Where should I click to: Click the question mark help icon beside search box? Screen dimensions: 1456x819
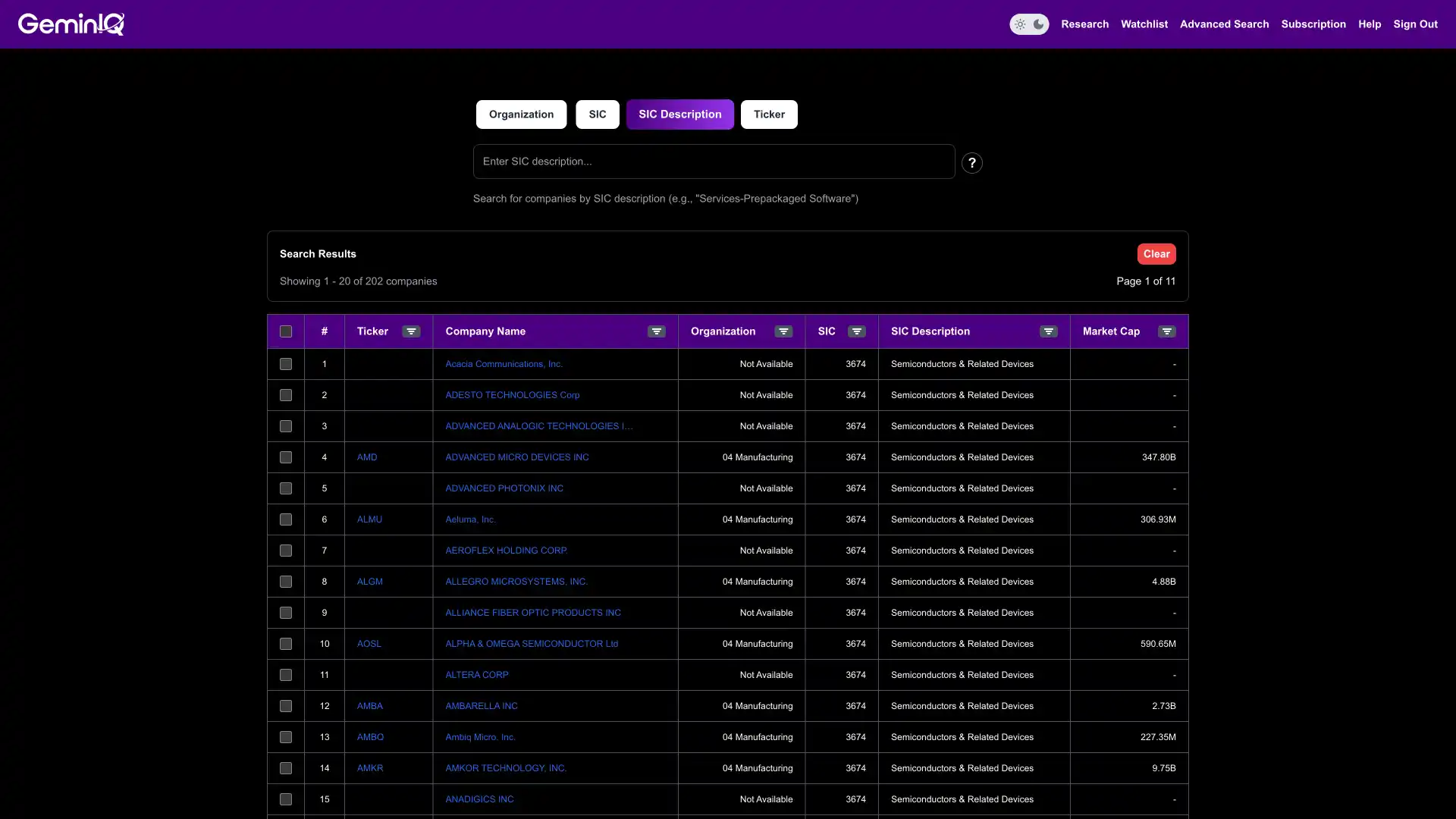click(971, 162)
